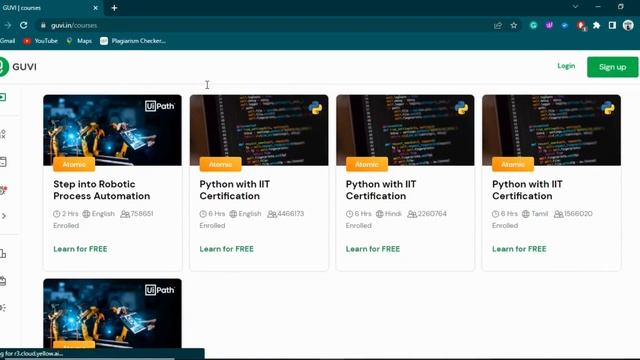Viewport: 640px width, 360px height.
Task: Open the Plagiarism Checker bookmark
Action: coord(133,41)
